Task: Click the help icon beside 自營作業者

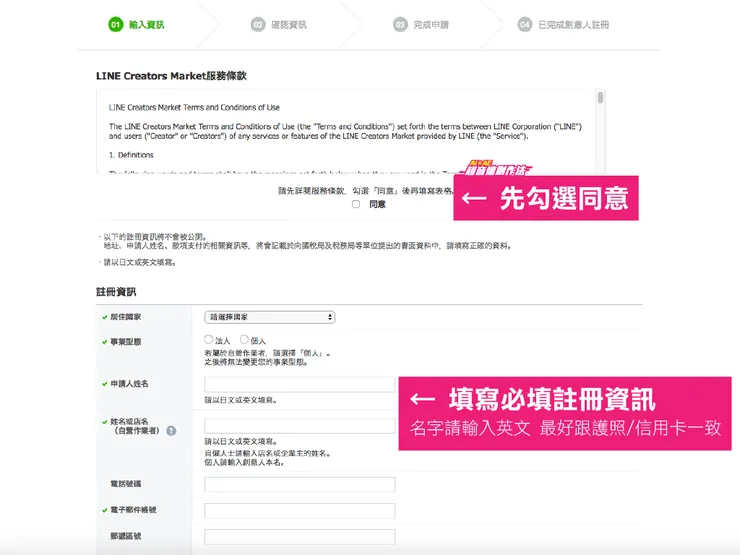Action: click(x=171, y=430)
